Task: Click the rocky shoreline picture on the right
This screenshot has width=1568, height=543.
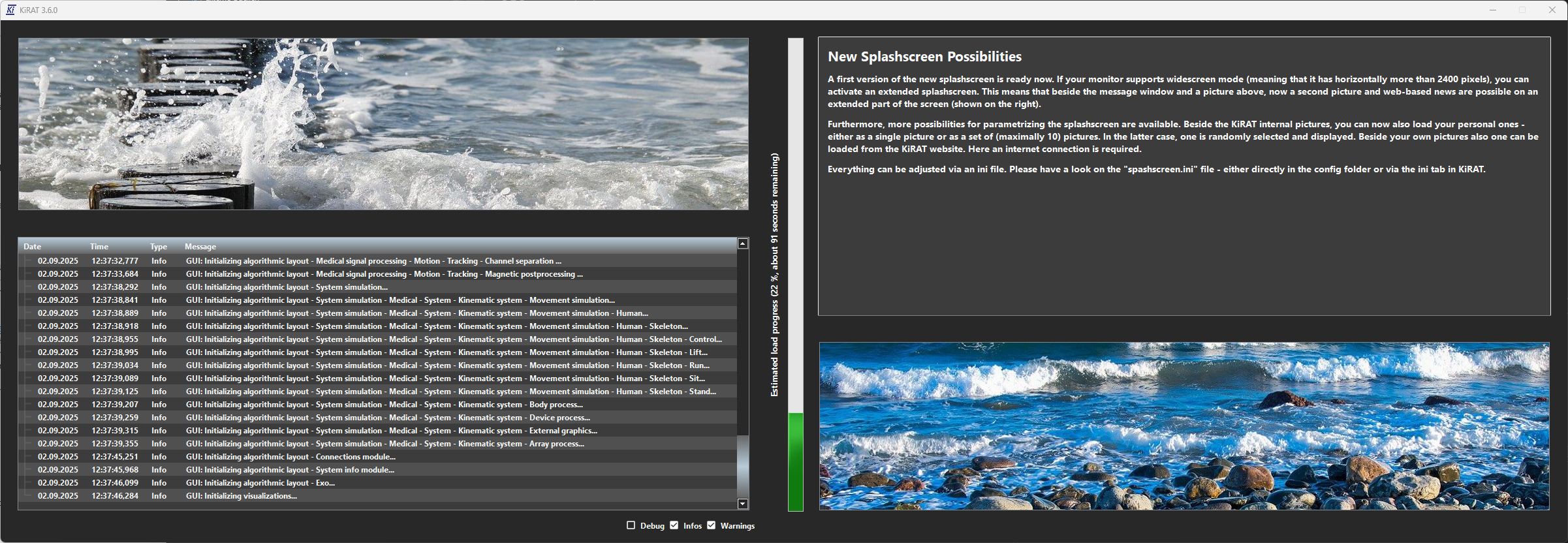Action: pos(1184,426)
